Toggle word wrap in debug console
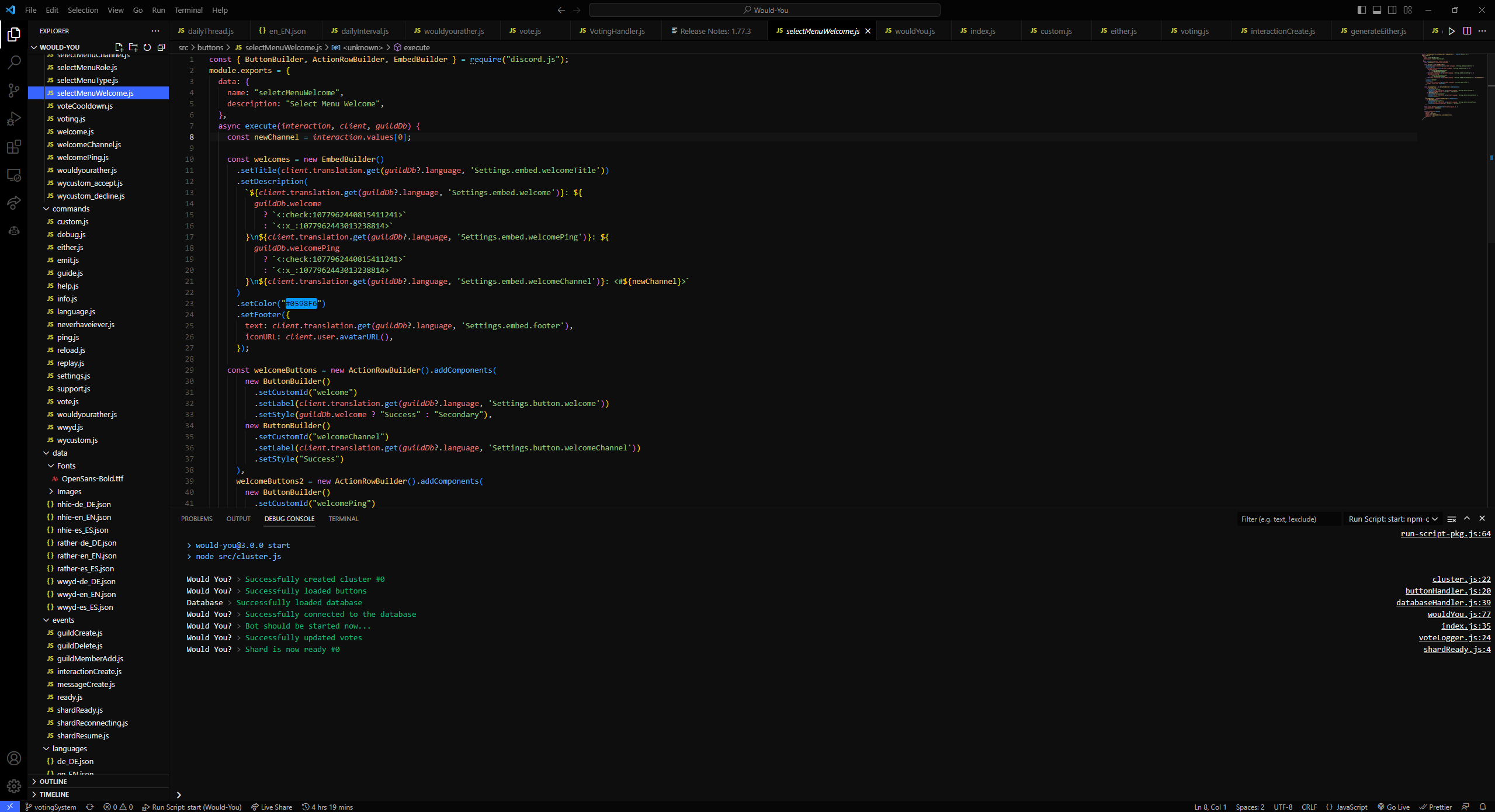 [1452, 519]
